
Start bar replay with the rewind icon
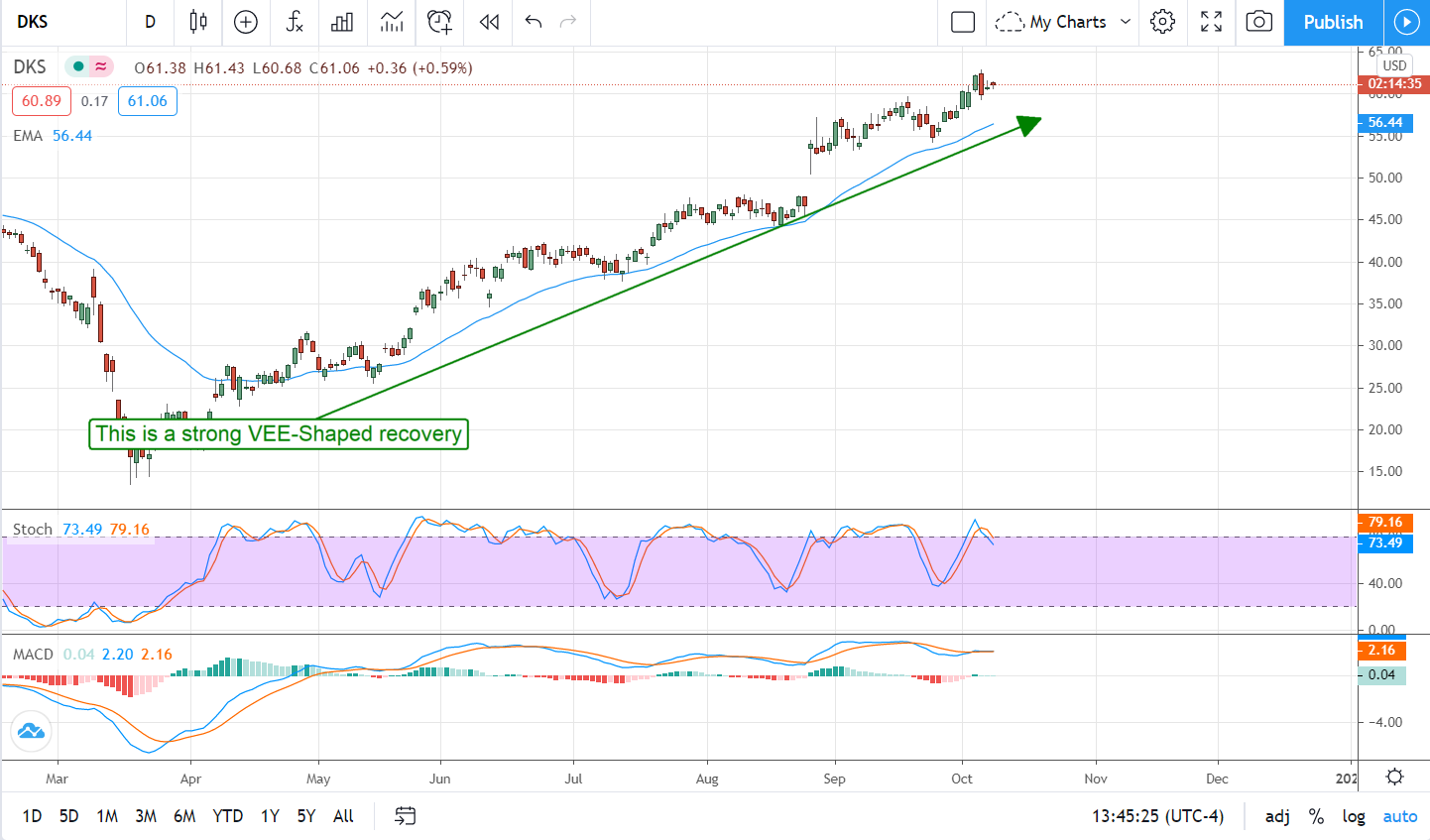[x=489, y=22]
